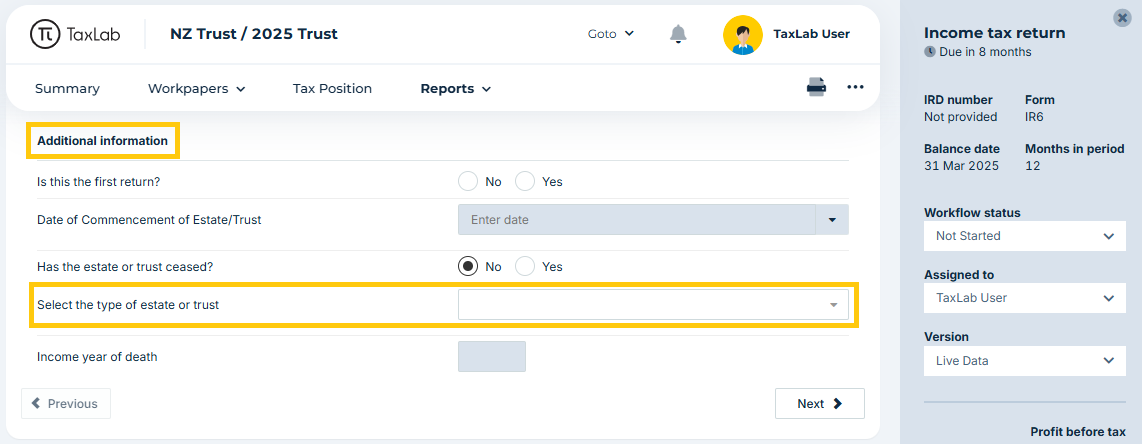Open the Assigned to dropdown
The height and width of the screenshot is (444, 1142).
[x=1025, y=298]
